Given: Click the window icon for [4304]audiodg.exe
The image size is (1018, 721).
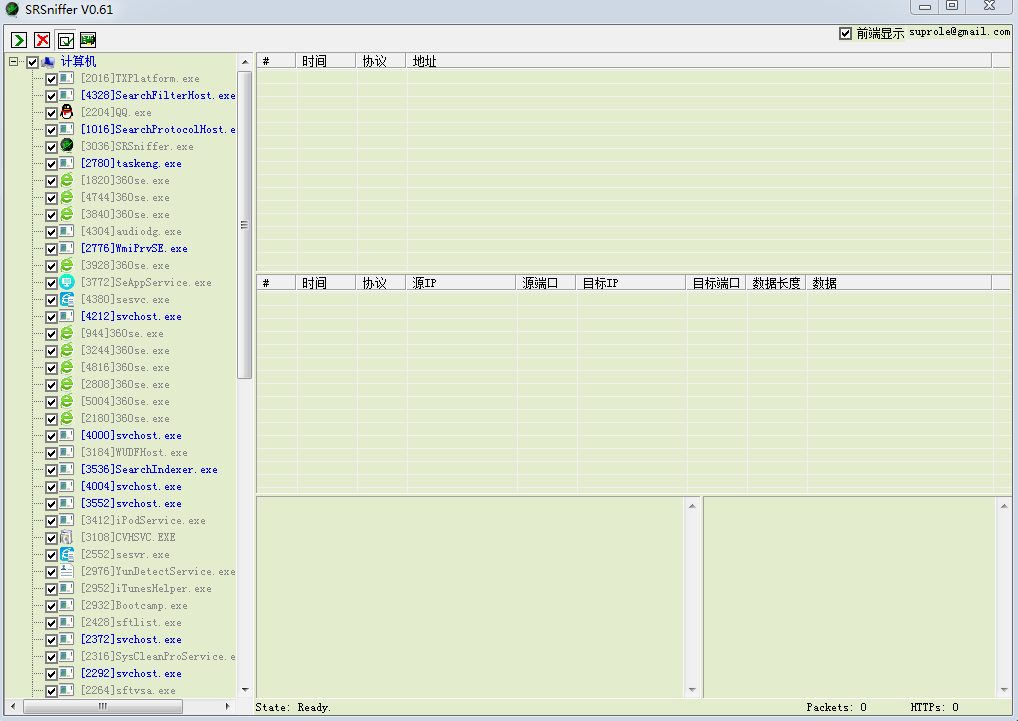Looking at the screenshot, I should (x=67, y=231).
